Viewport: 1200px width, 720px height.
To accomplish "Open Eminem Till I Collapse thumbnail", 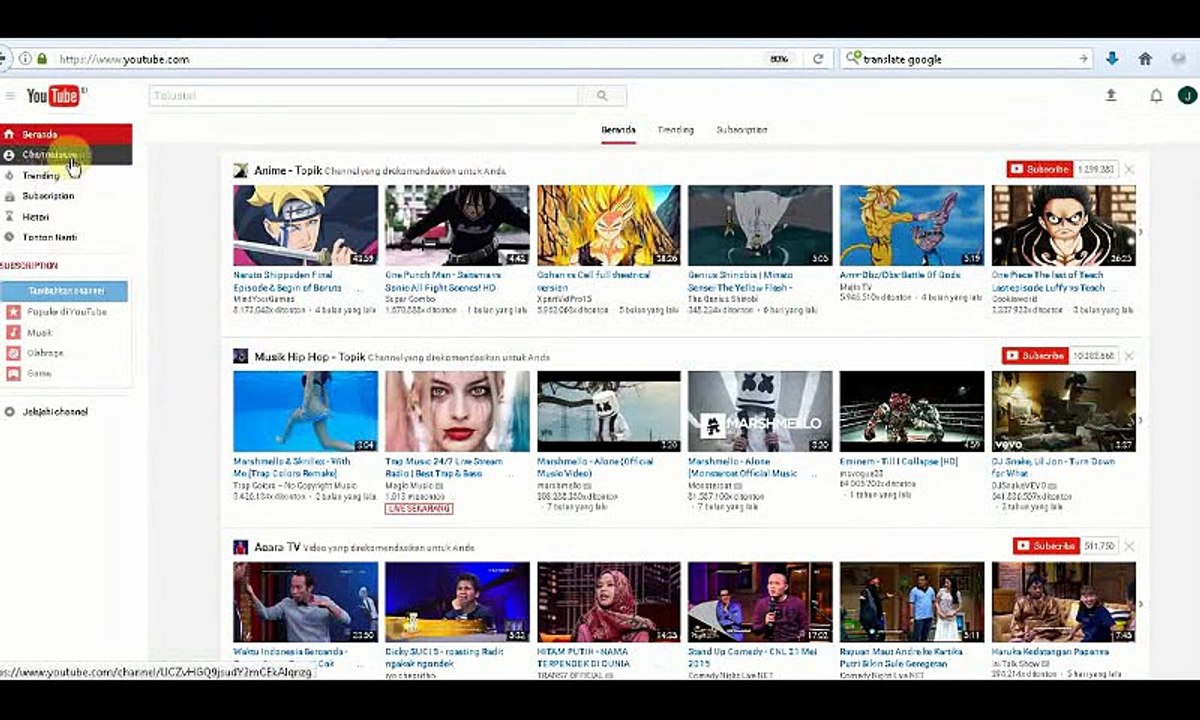I will (x=912, y=411).
